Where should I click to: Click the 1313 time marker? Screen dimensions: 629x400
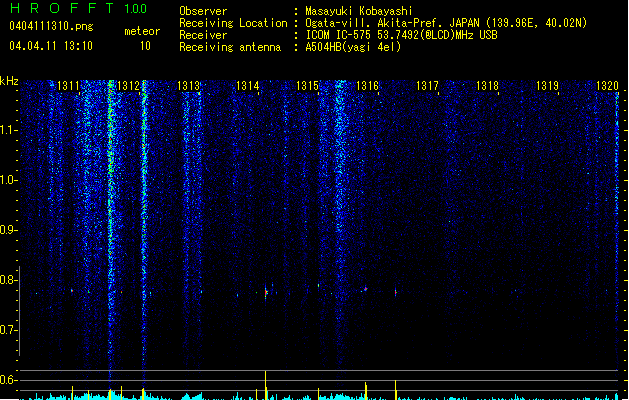[189, 86]
